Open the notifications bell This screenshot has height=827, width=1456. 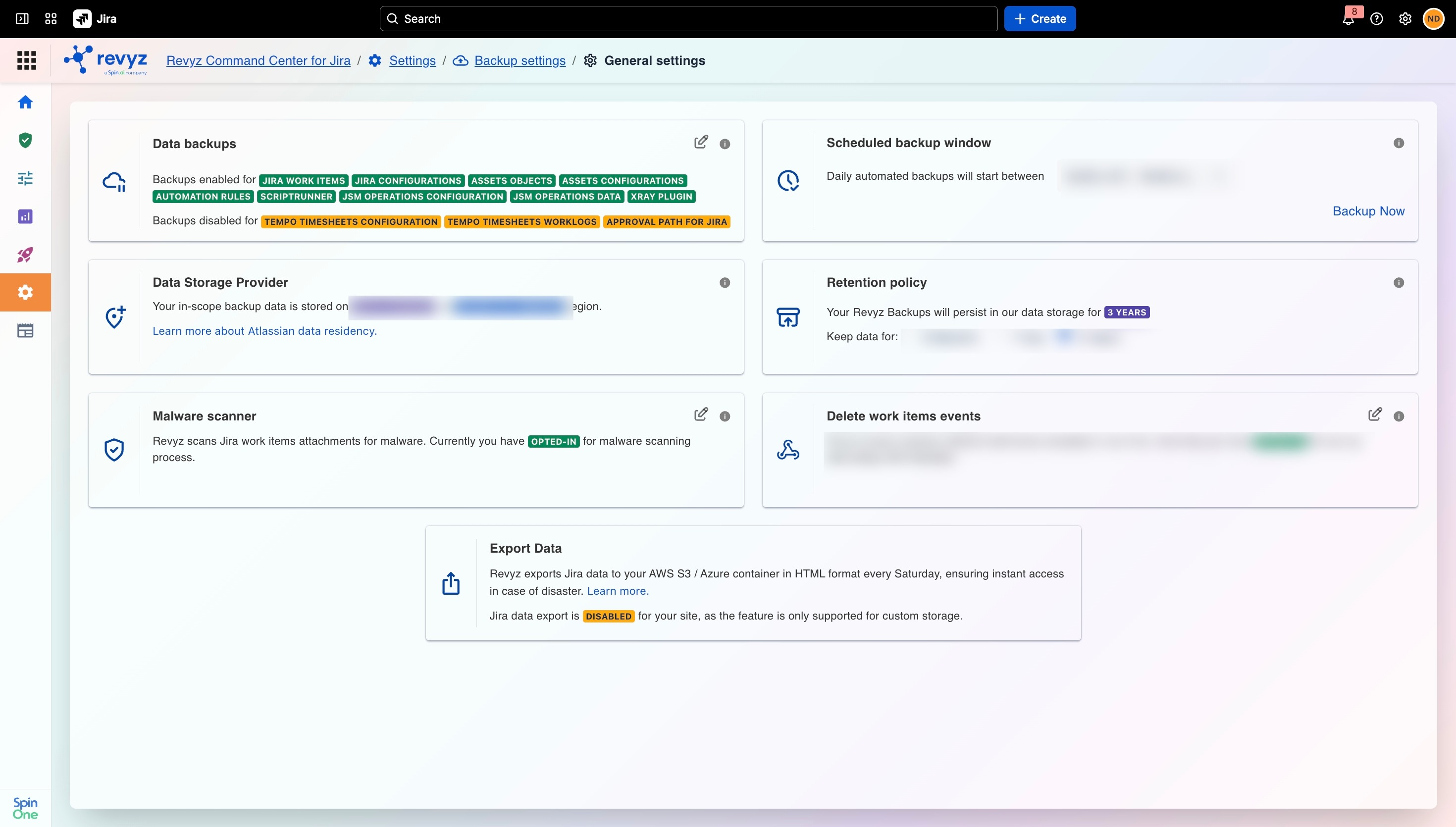(x=1348, y=19)
